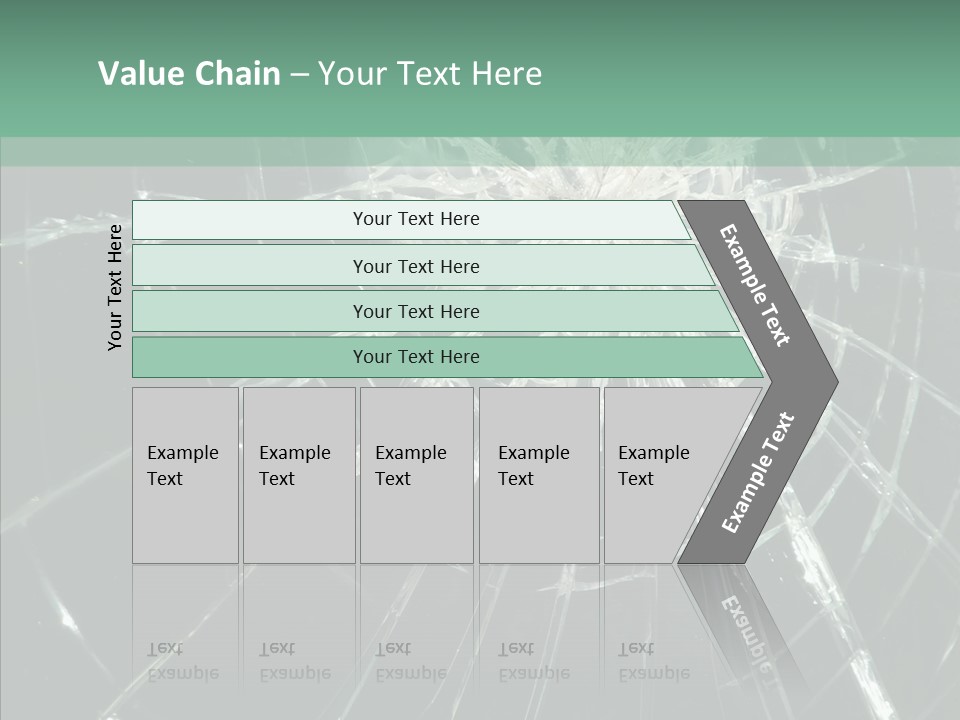Screen dimensions: 960x720
Task: Select the third "Your Text Here" bar
Action: (416, 312)
